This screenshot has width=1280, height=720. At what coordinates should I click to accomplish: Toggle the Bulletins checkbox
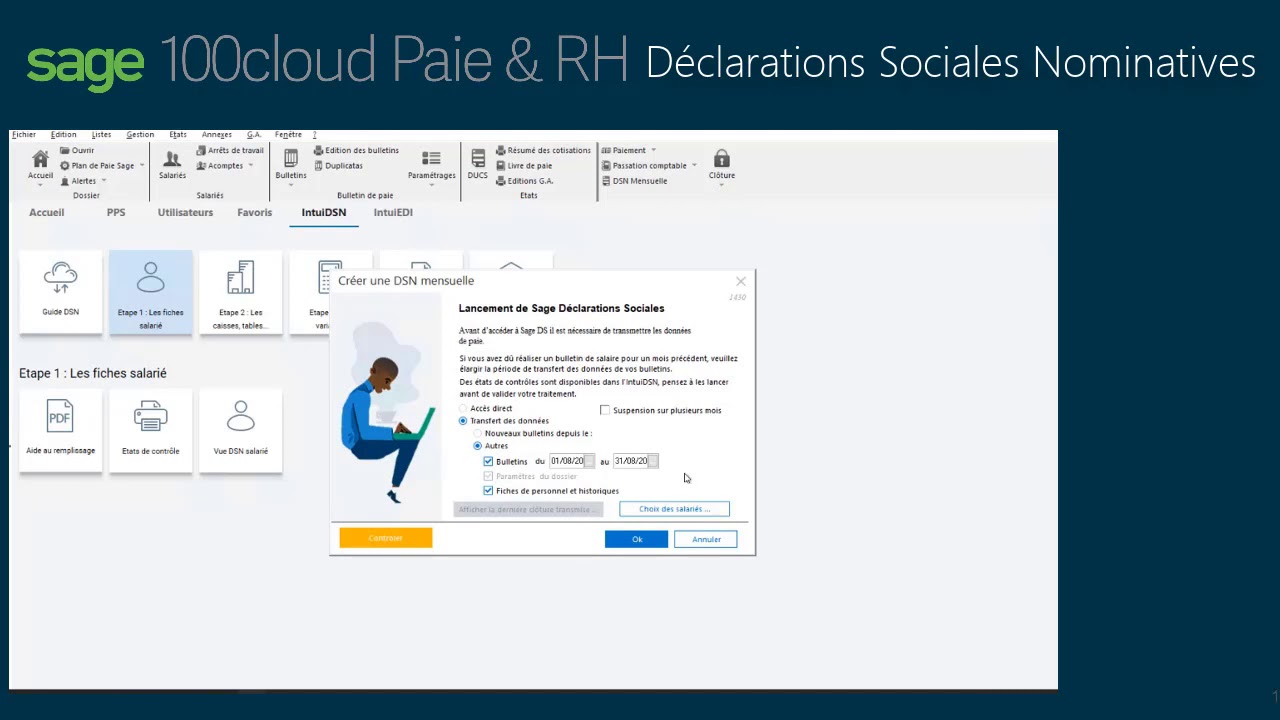488,461
